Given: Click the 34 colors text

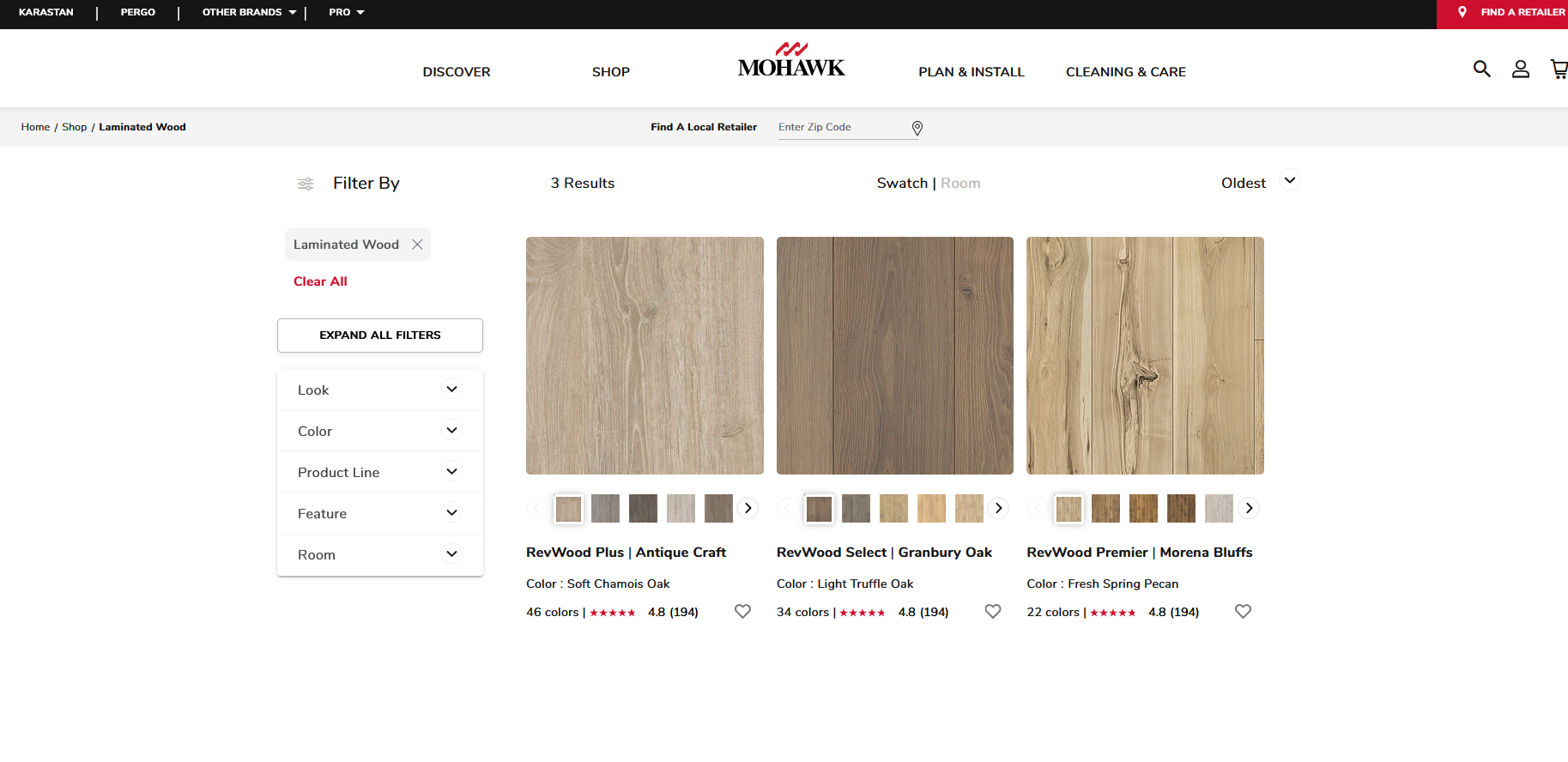Looking at the screenshot, I should (x=802, y=612).
